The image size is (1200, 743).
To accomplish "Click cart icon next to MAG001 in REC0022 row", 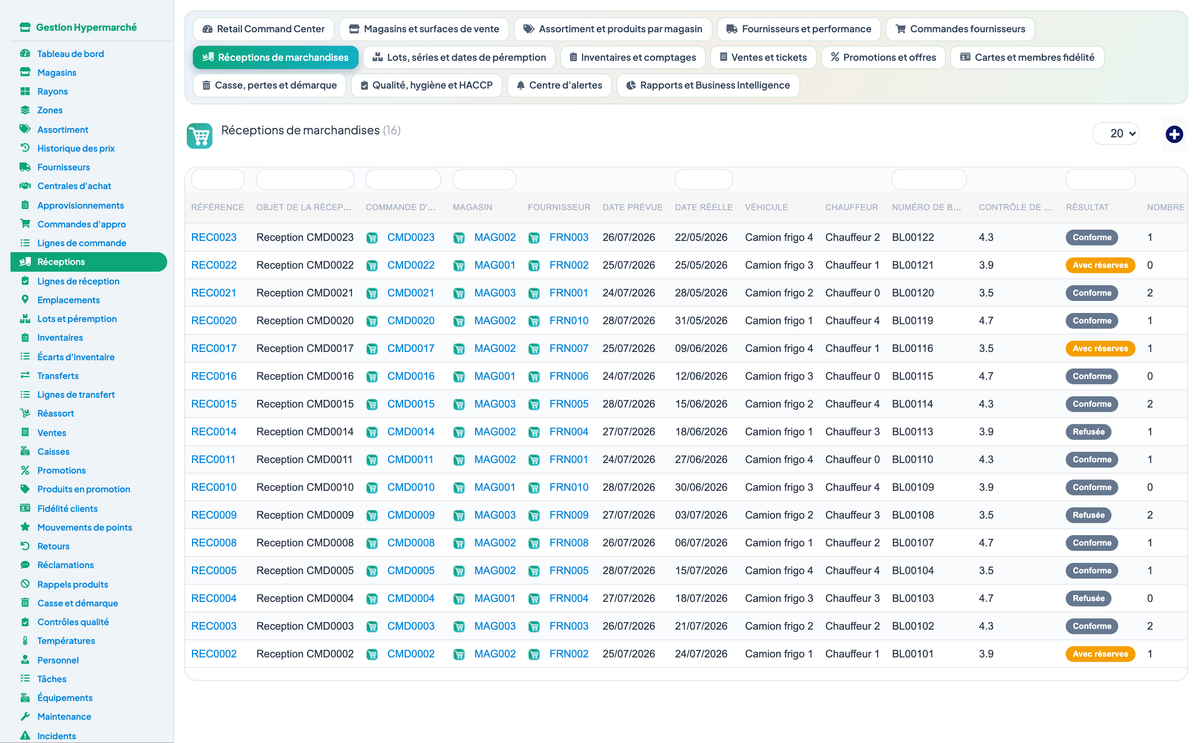I will (x=459, y=266).
